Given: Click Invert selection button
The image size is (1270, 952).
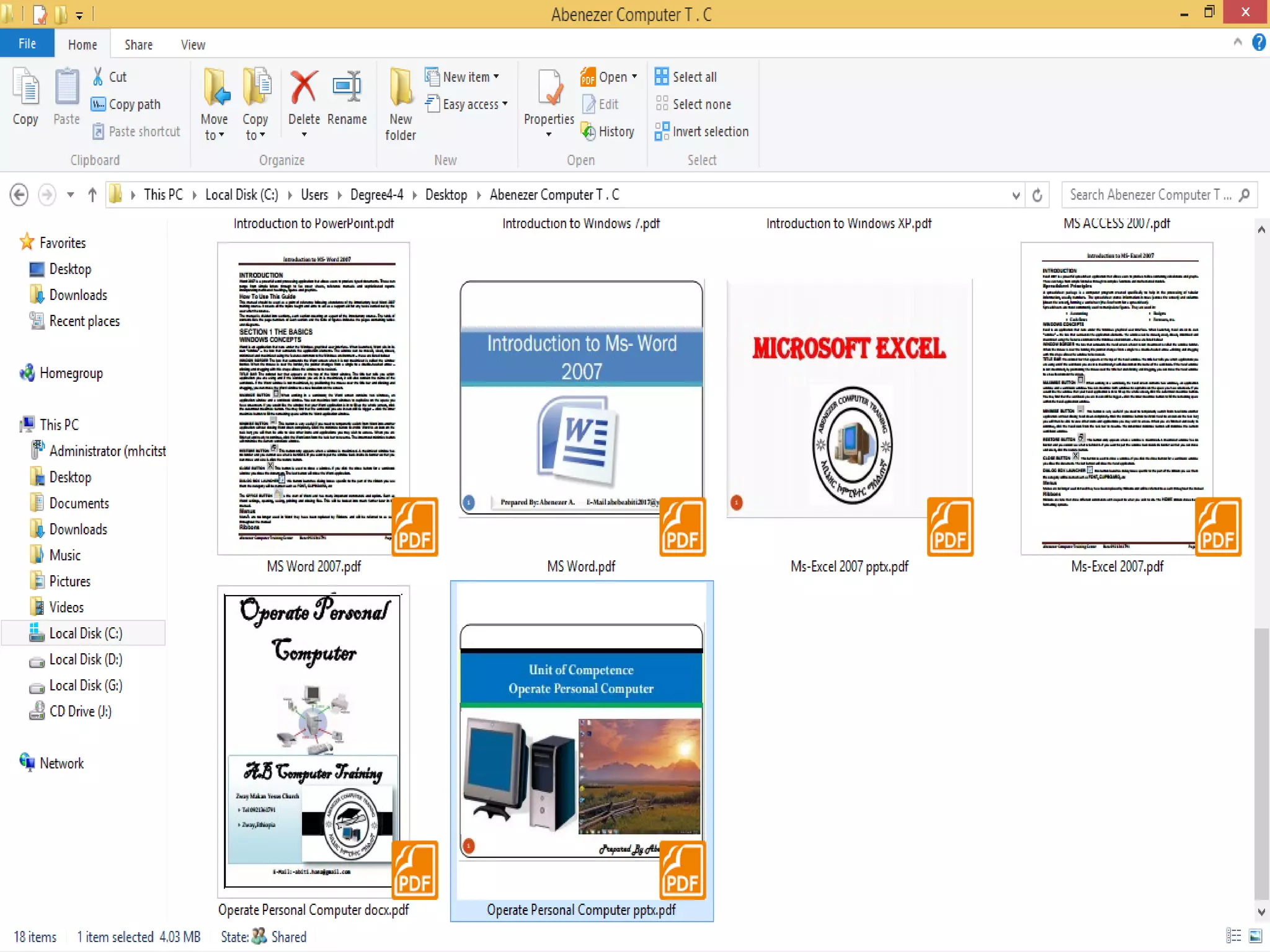Looking at the screenshot, I should point(709,131).
